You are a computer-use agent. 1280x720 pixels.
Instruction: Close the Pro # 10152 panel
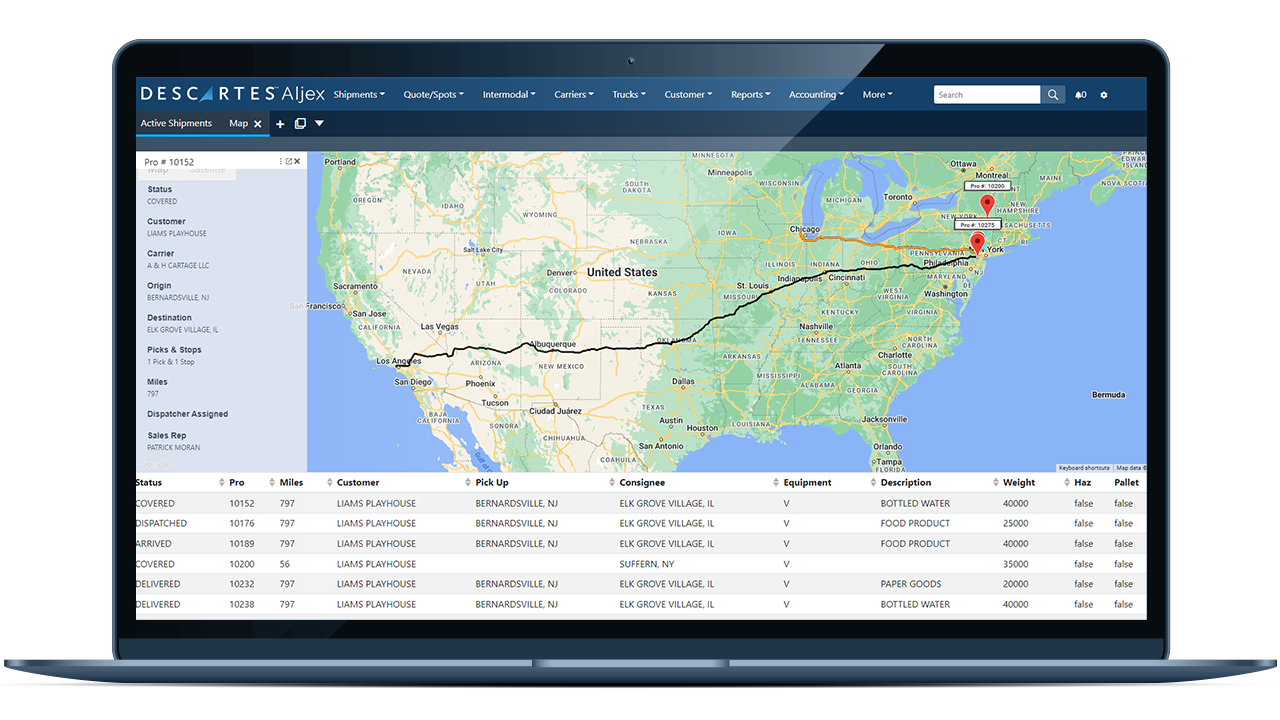point(297,161)
